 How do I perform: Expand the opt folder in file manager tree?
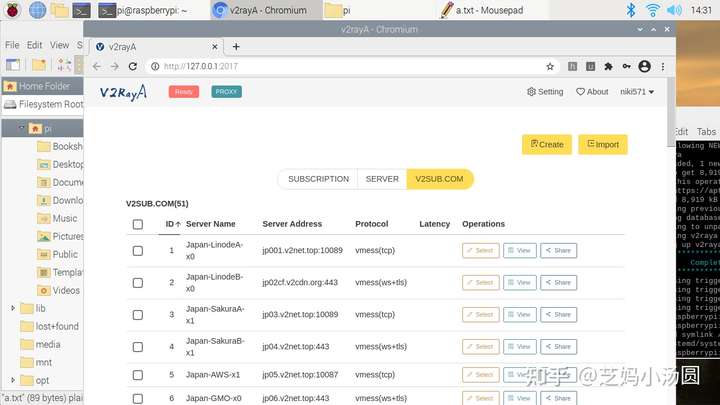(x=13, y=380)
